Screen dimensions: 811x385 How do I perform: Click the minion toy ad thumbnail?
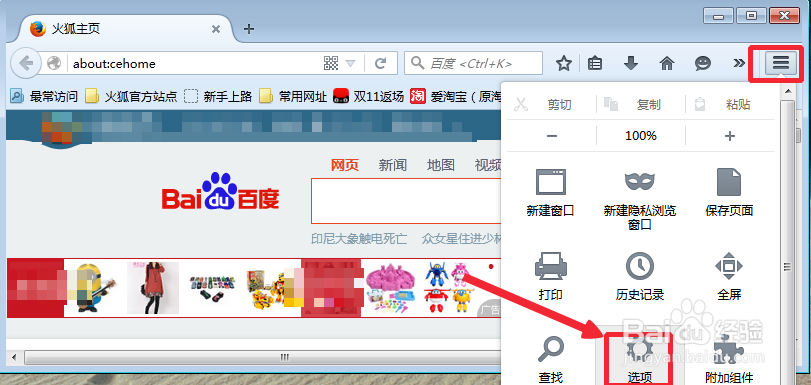point(92,287)
